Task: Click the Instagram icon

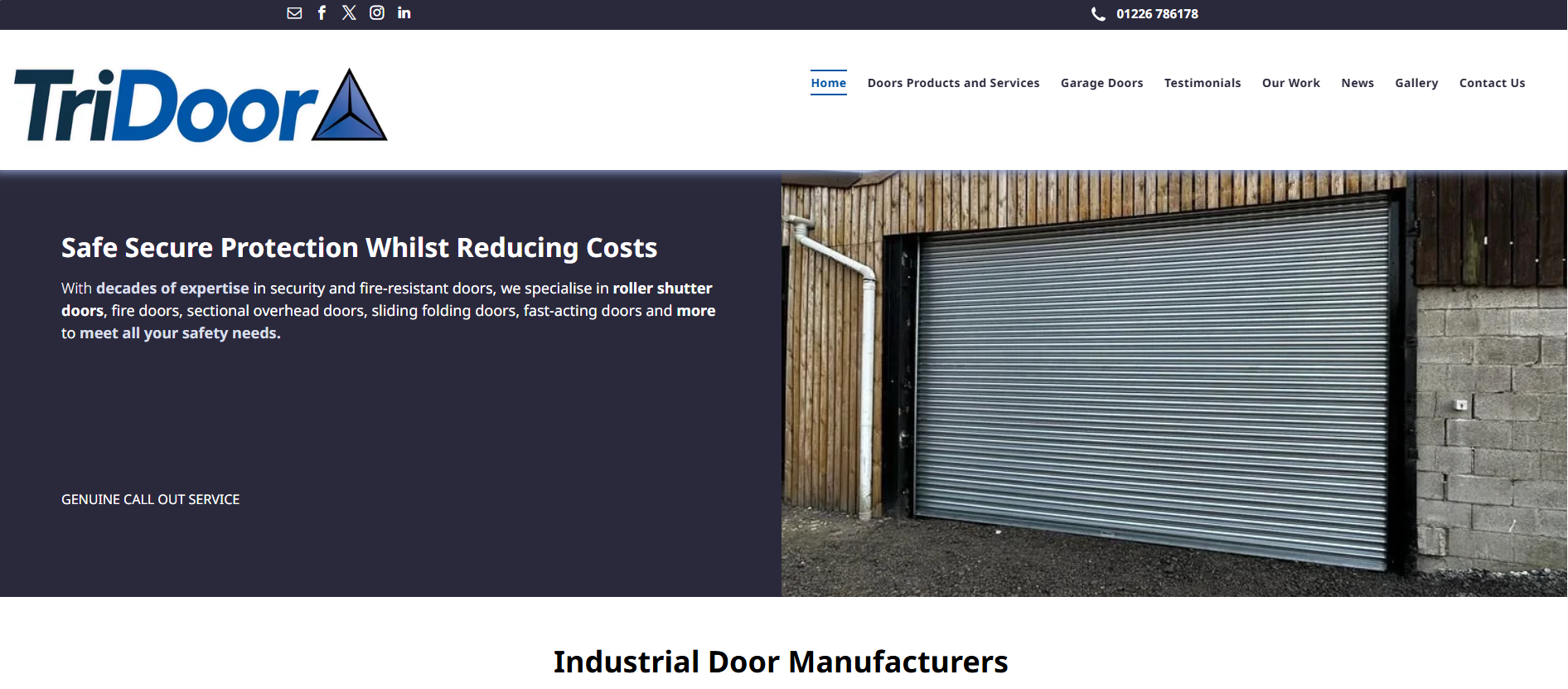Action: coord(377,13)
